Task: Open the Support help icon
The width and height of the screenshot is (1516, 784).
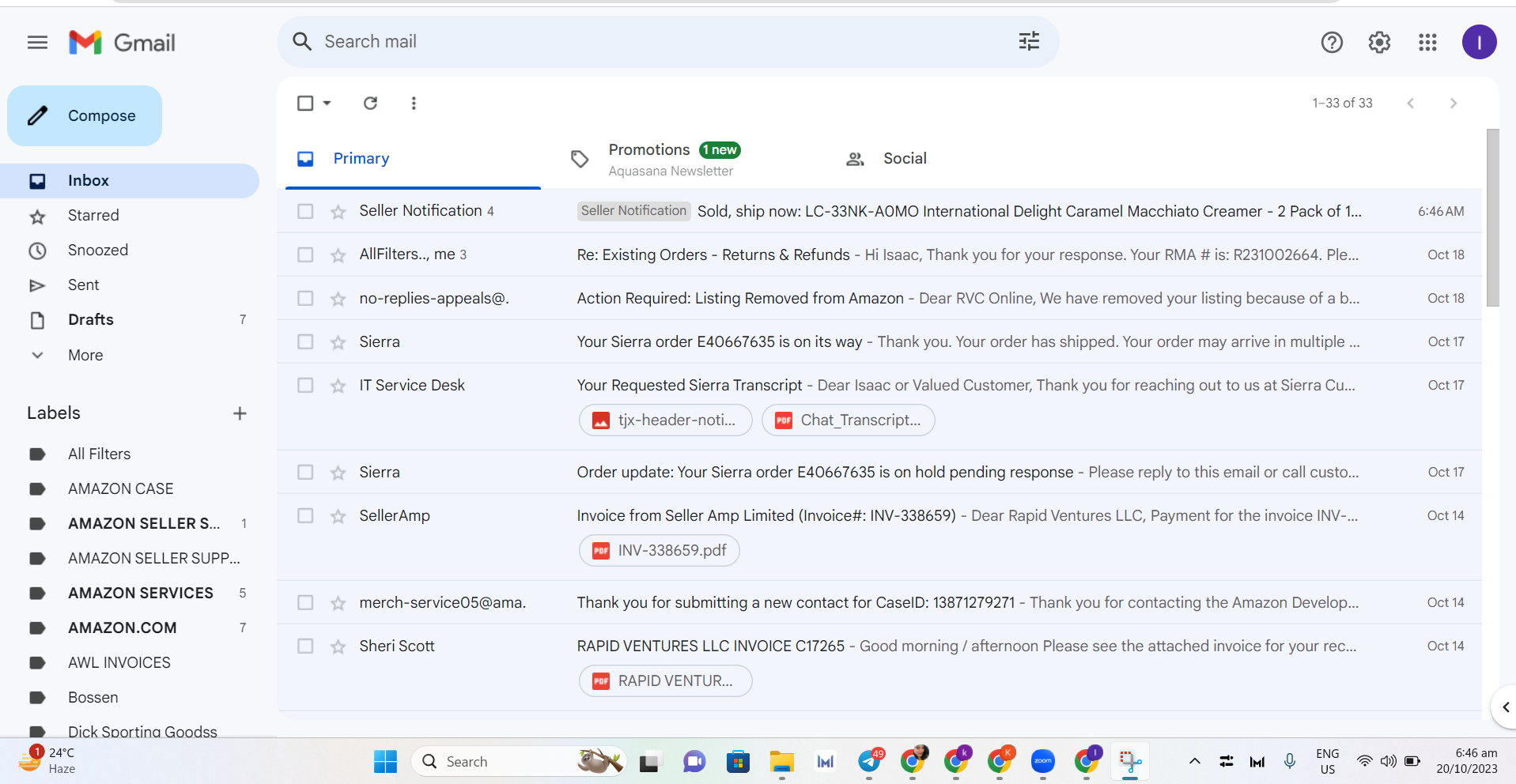Action: pyautogui.click(x=1332, y=43)
